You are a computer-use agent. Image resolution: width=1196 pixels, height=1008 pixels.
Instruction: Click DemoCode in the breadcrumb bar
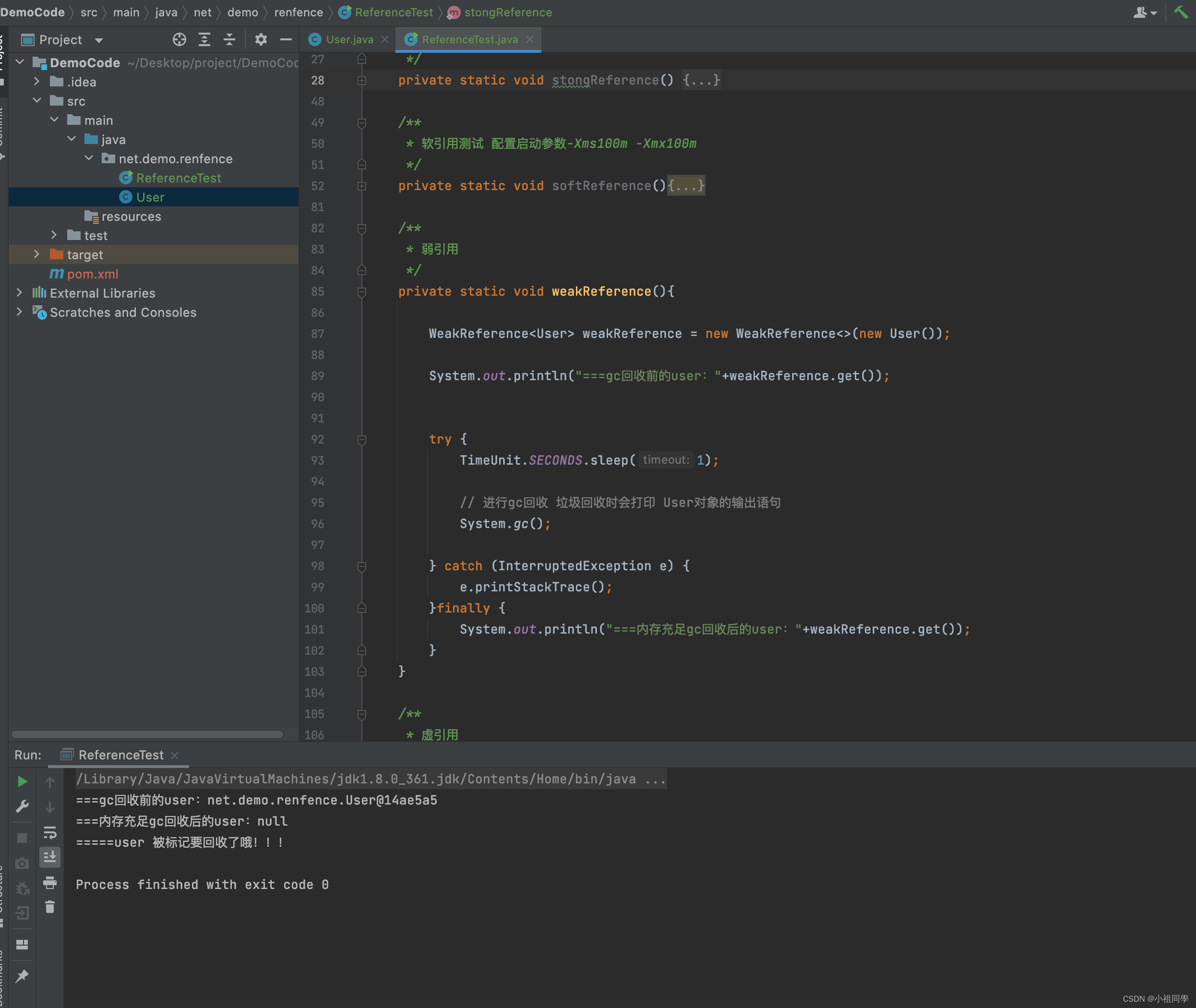coord(33,12)
